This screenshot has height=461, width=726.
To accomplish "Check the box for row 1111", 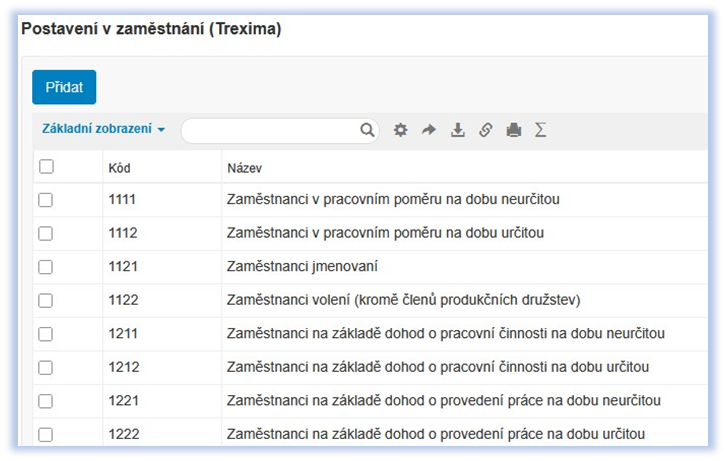I will coord(45,200).
